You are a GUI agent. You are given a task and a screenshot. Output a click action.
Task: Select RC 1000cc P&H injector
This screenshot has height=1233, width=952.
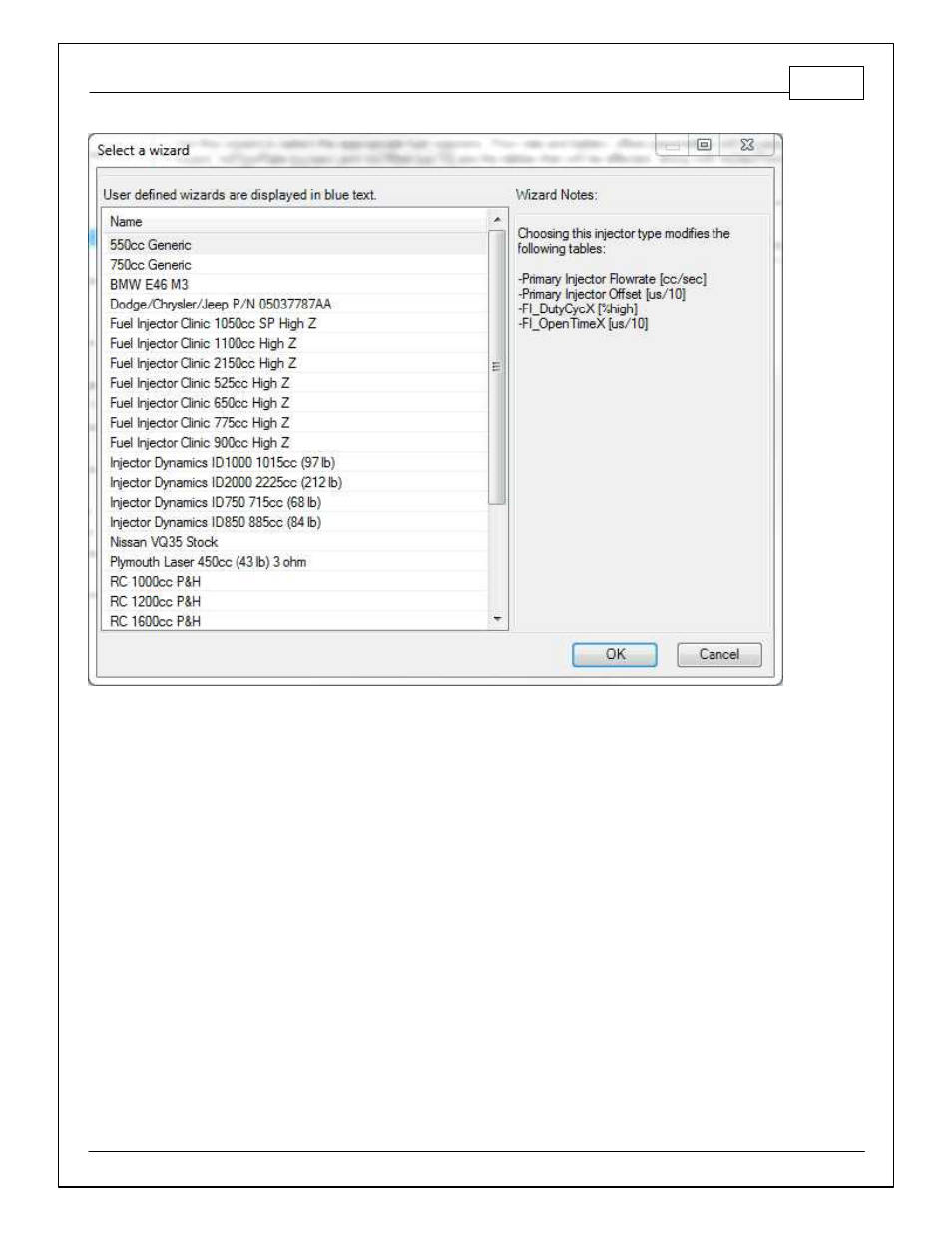294,582
